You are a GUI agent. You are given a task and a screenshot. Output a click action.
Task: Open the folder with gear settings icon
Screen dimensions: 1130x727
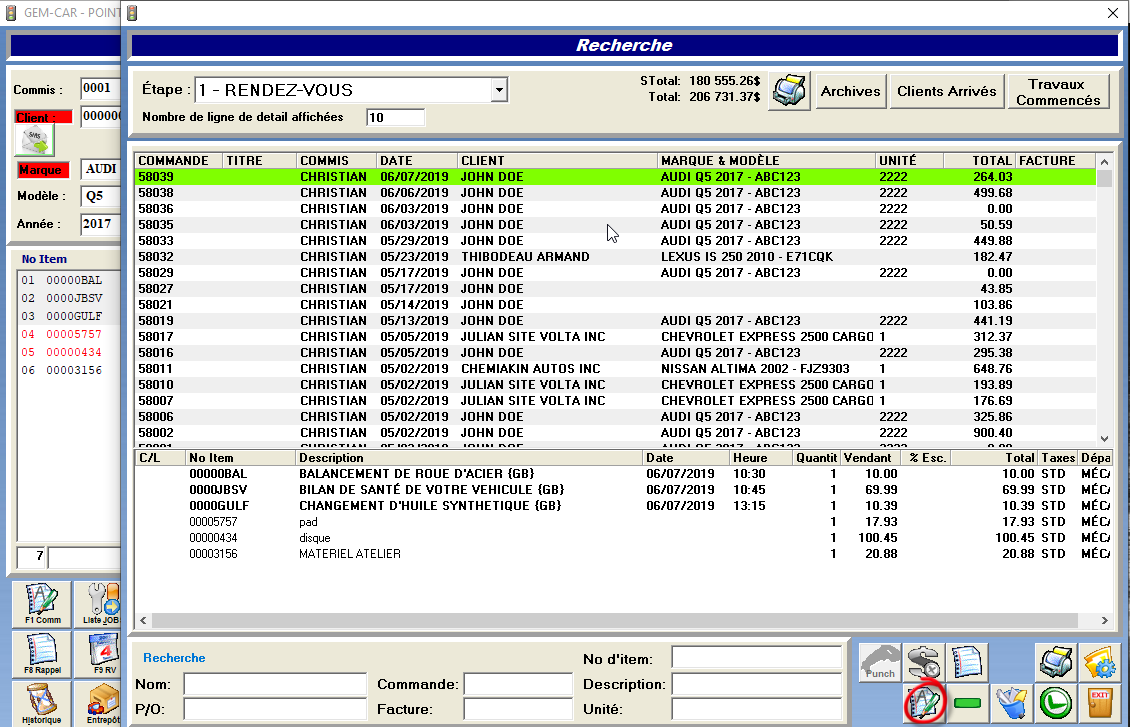(x=1100, y=662)
